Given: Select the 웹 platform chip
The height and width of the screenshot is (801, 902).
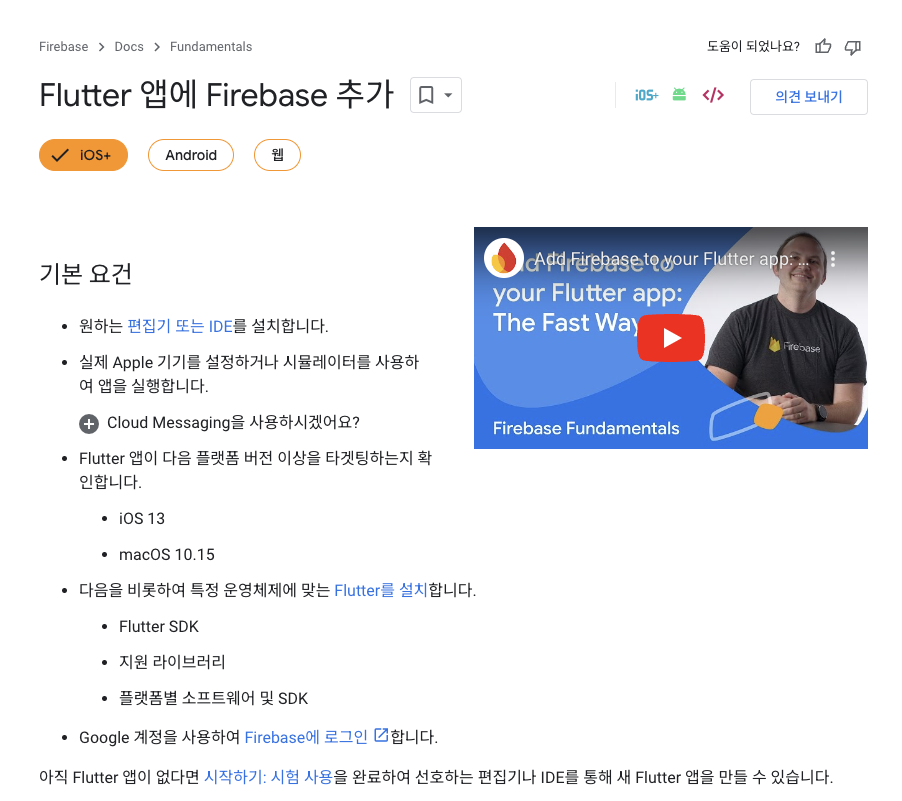Looking at the screenshot, I should pos(277,155).
